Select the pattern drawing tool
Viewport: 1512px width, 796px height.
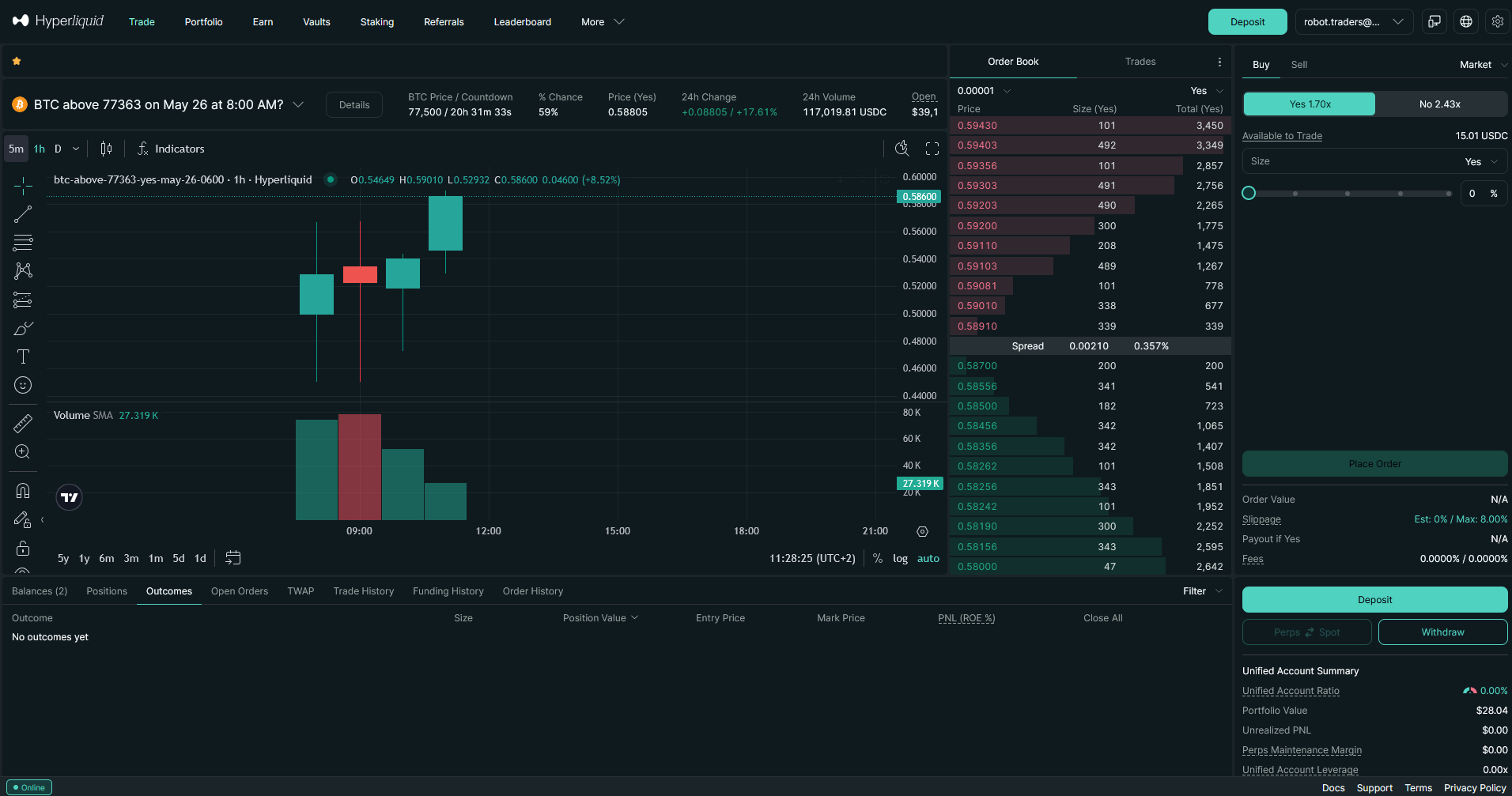pyautogui.click(x=23, y=271)
